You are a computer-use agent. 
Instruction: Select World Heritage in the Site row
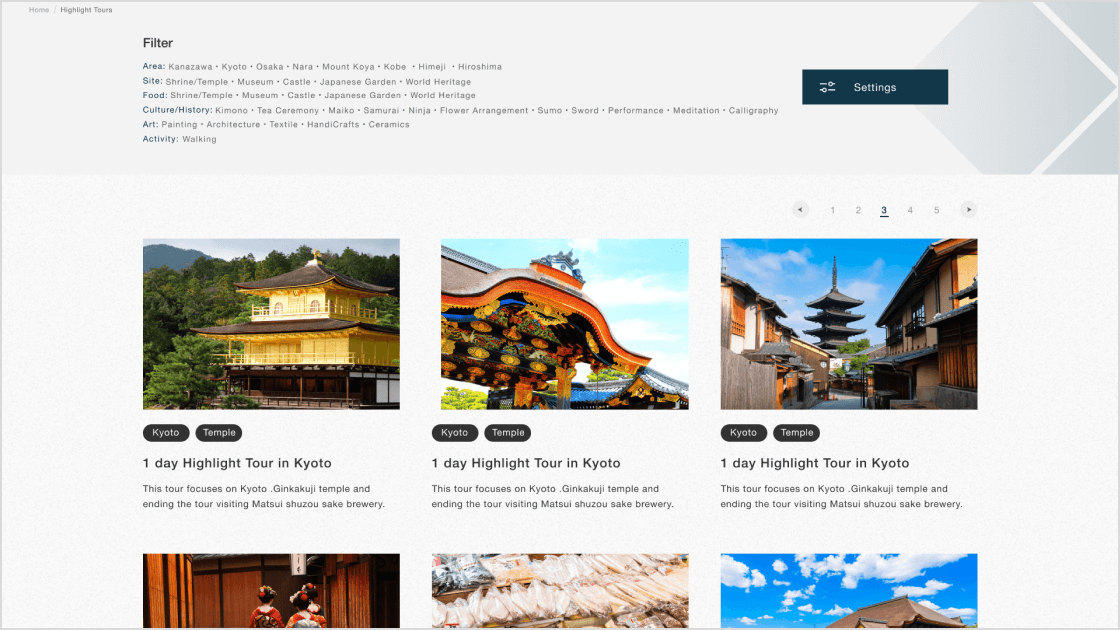[x=438, y=81]
